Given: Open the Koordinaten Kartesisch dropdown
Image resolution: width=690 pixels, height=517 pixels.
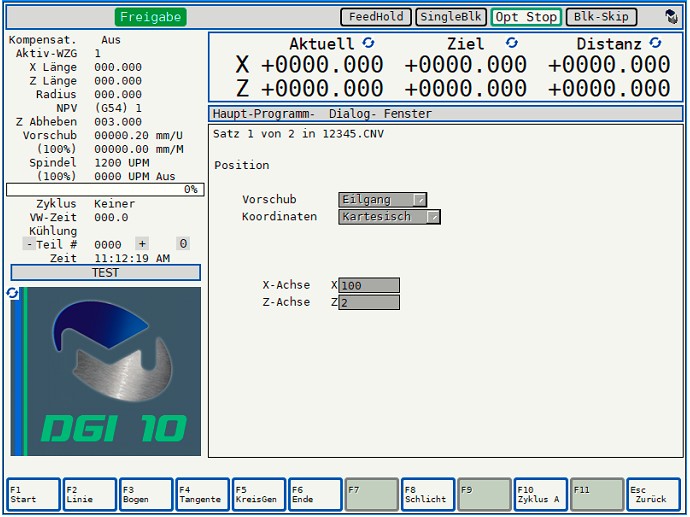Looking at the screenshot, I should 389,216.
